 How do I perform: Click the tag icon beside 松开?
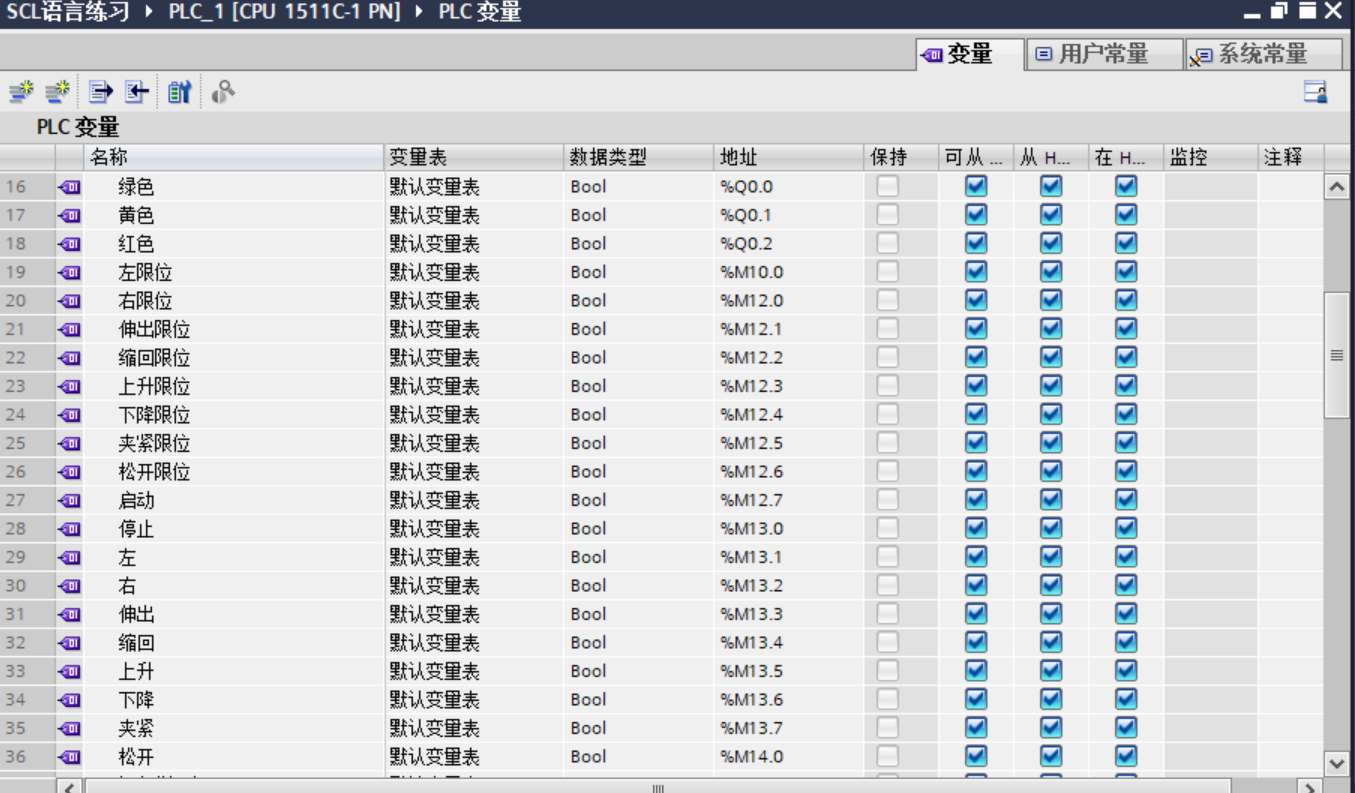pos(69,757)
